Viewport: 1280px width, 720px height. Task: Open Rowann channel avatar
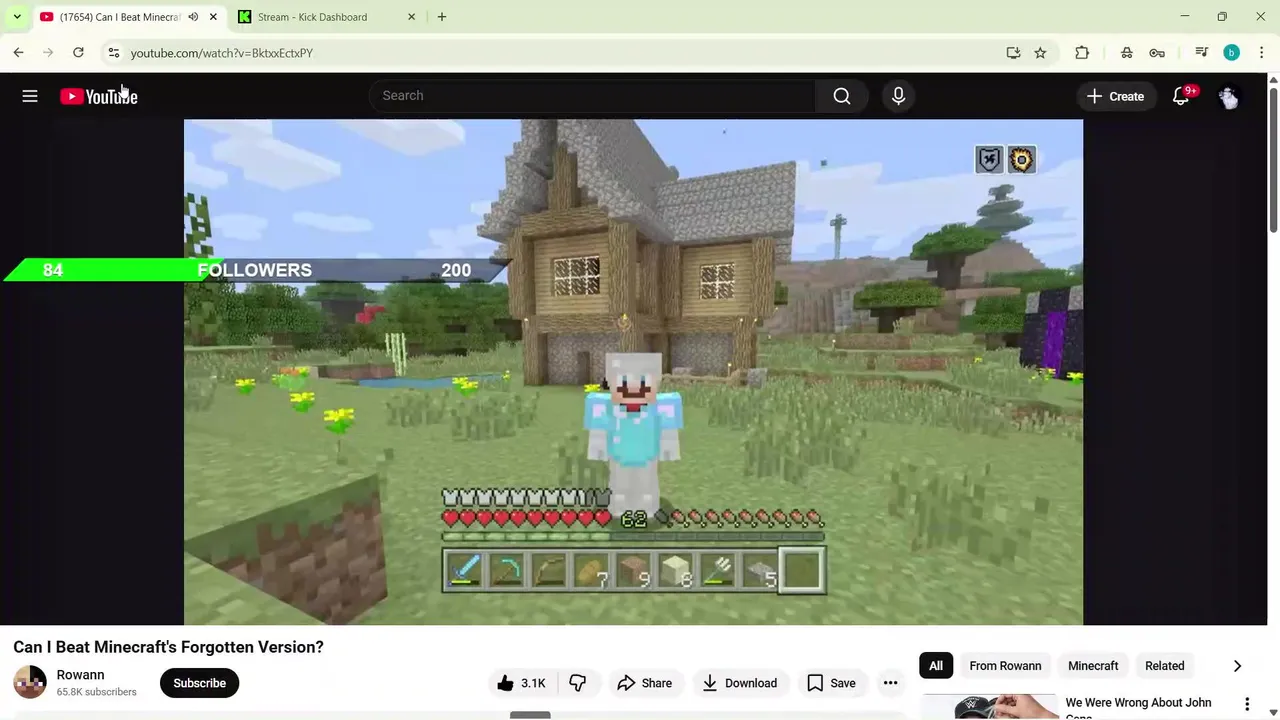30,682
